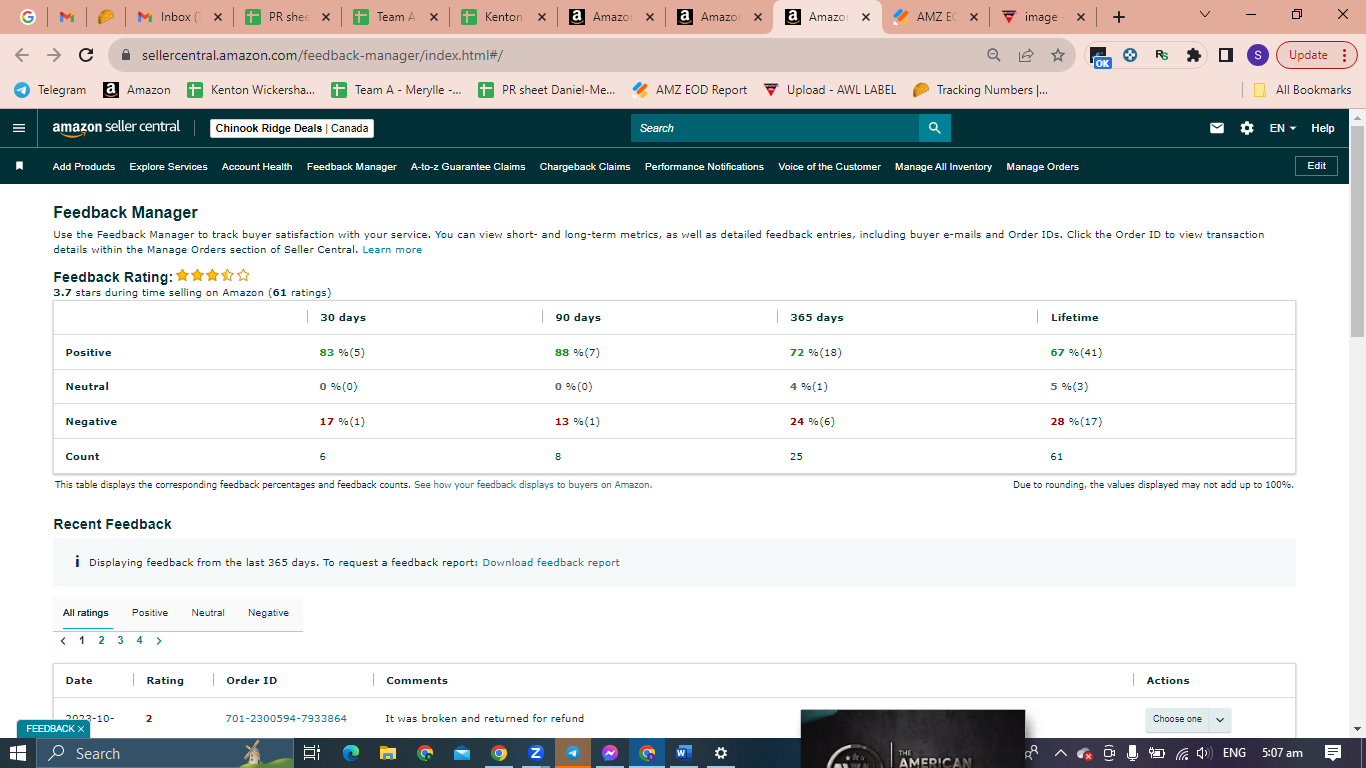Viewport: 1366px width, 768px height.
Task: Click Download feedback report link
Action: tap(551, 563)
